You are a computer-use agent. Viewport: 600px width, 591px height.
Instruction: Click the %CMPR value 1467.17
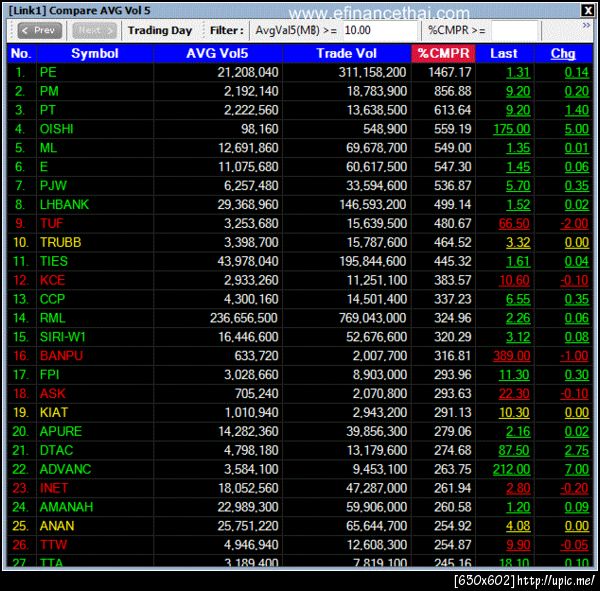(450, 72)
